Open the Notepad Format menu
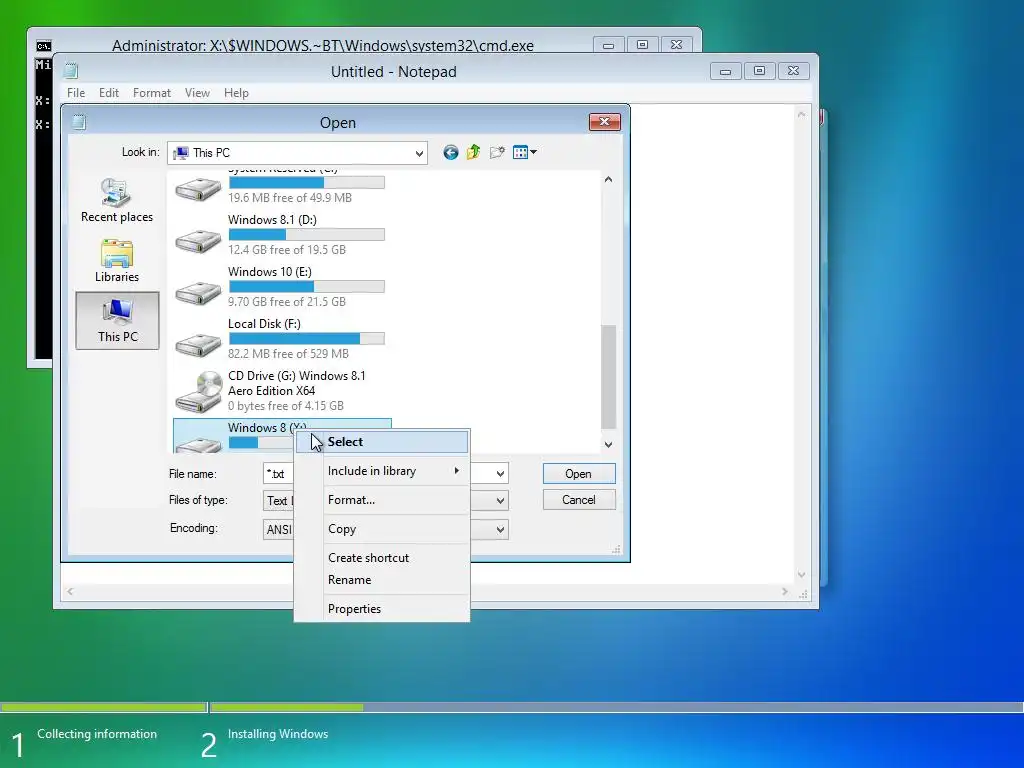Viewport: 1024px width, 768px height. click(152, 93)
